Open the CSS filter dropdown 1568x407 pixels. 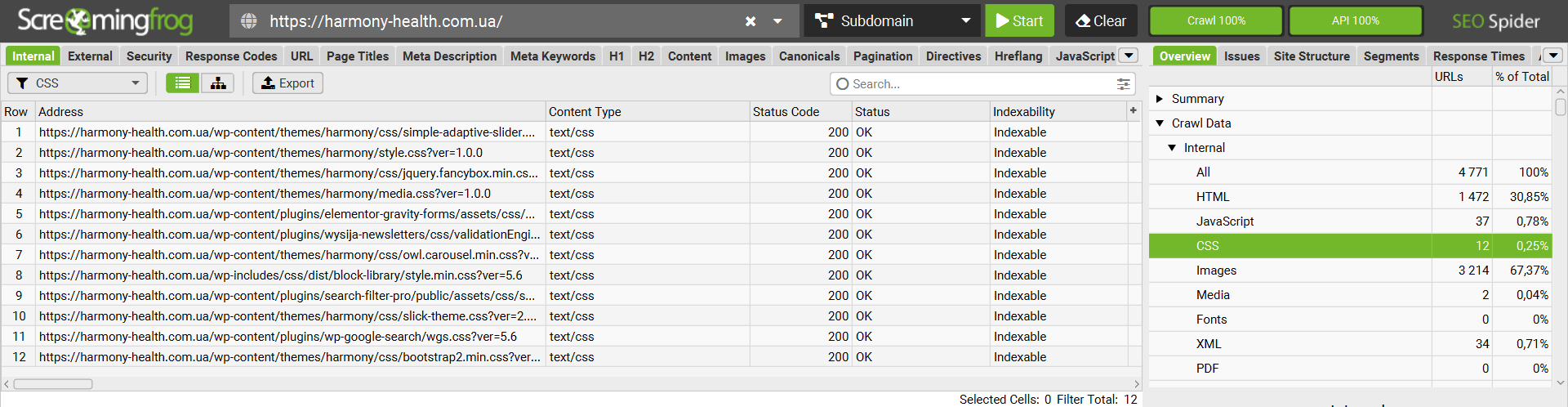pyautogui.click(x=78, y=83)
